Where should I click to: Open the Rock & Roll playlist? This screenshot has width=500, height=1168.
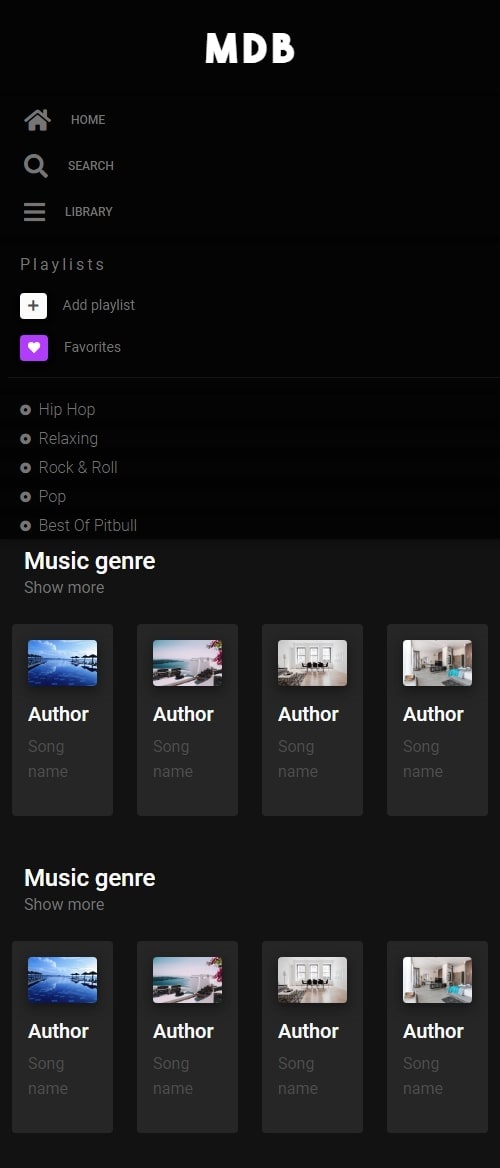pos(78,468)
